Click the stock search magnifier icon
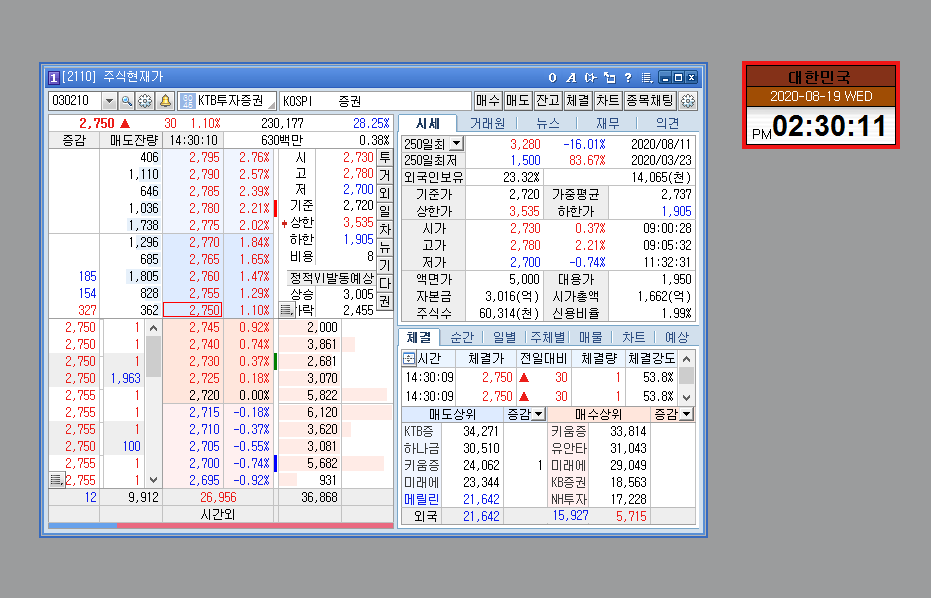This screenshot has height=598, width=931. [x=127, y=101]
